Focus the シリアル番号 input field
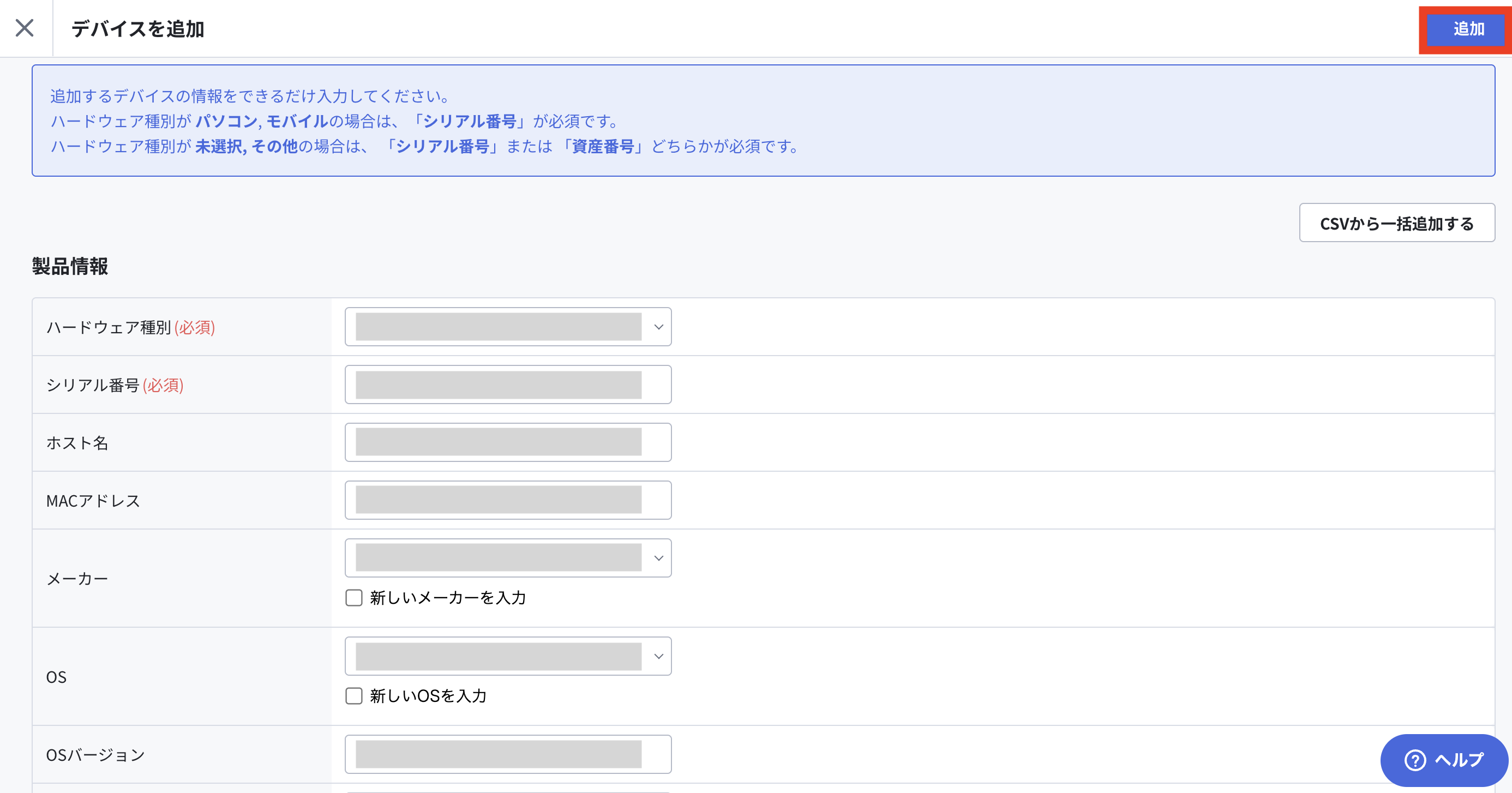 [x=508, y=385]
